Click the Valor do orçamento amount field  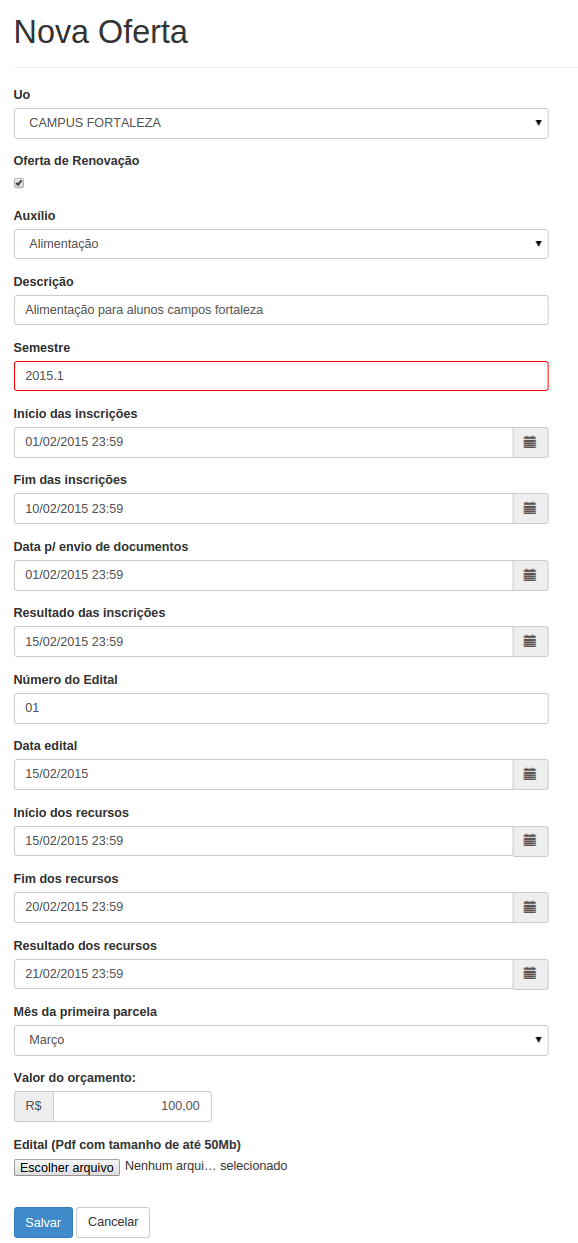(132, 1106)
